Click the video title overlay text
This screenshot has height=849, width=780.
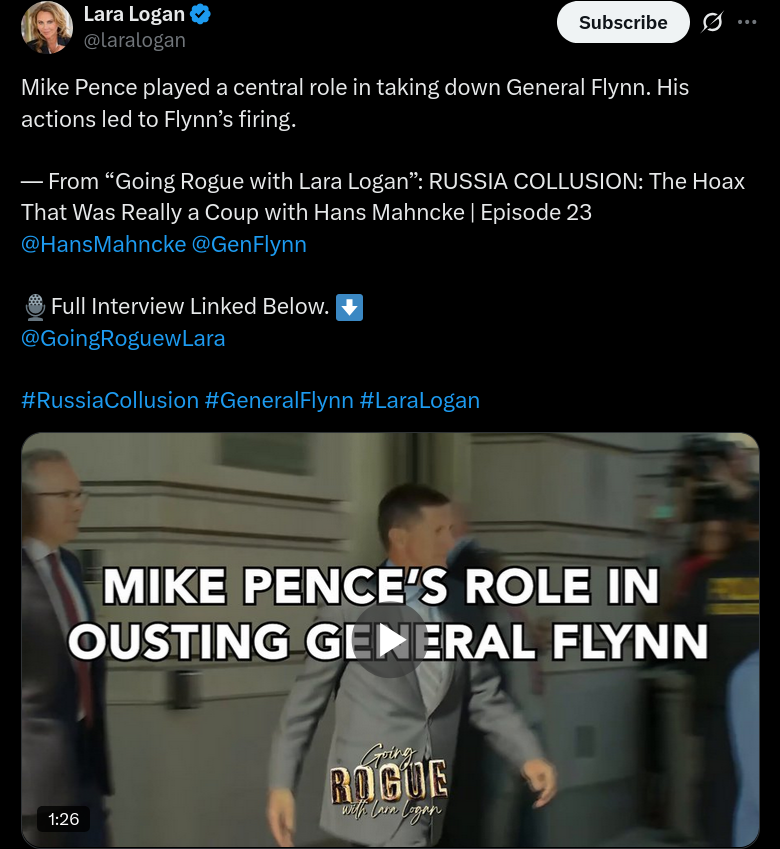388,613
